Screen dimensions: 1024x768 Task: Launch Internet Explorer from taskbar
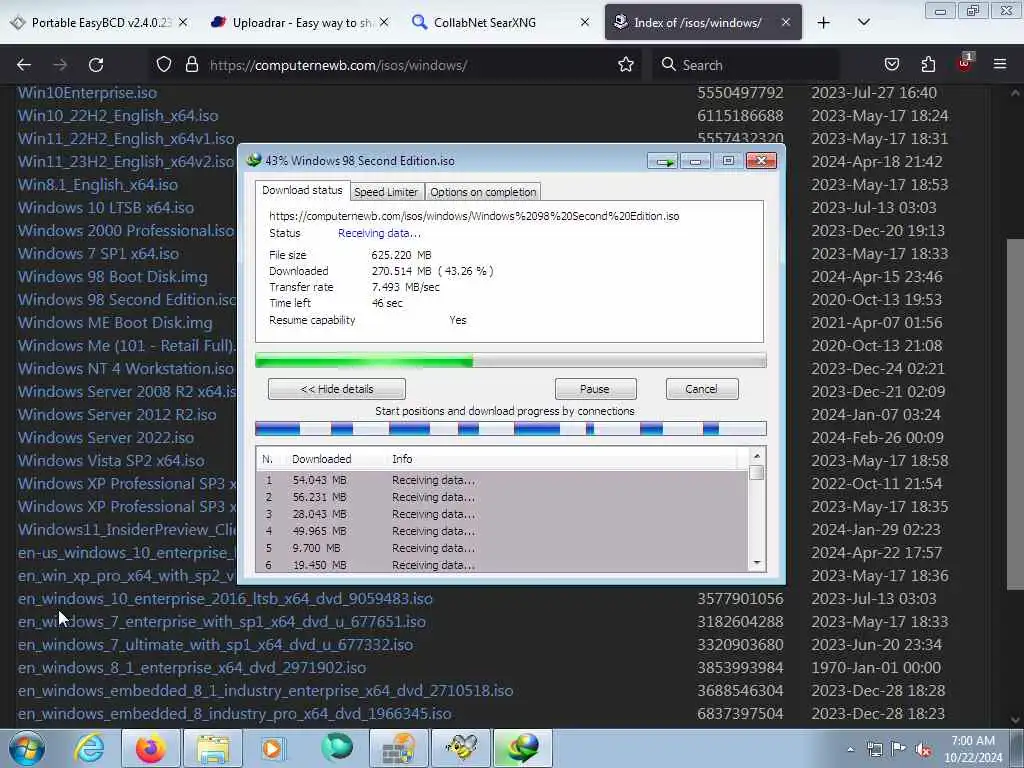[89, 748]
